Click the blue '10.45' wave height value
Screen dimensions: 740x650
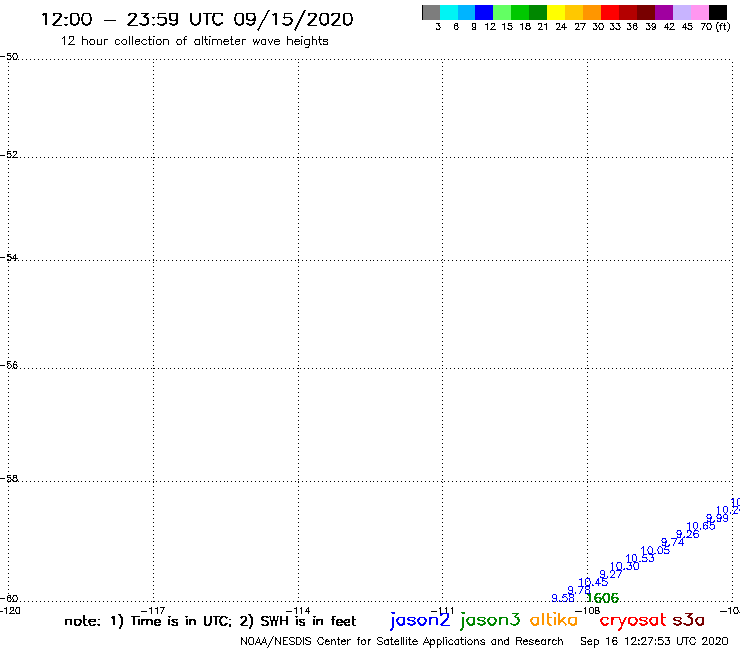(x=593, y=582)
